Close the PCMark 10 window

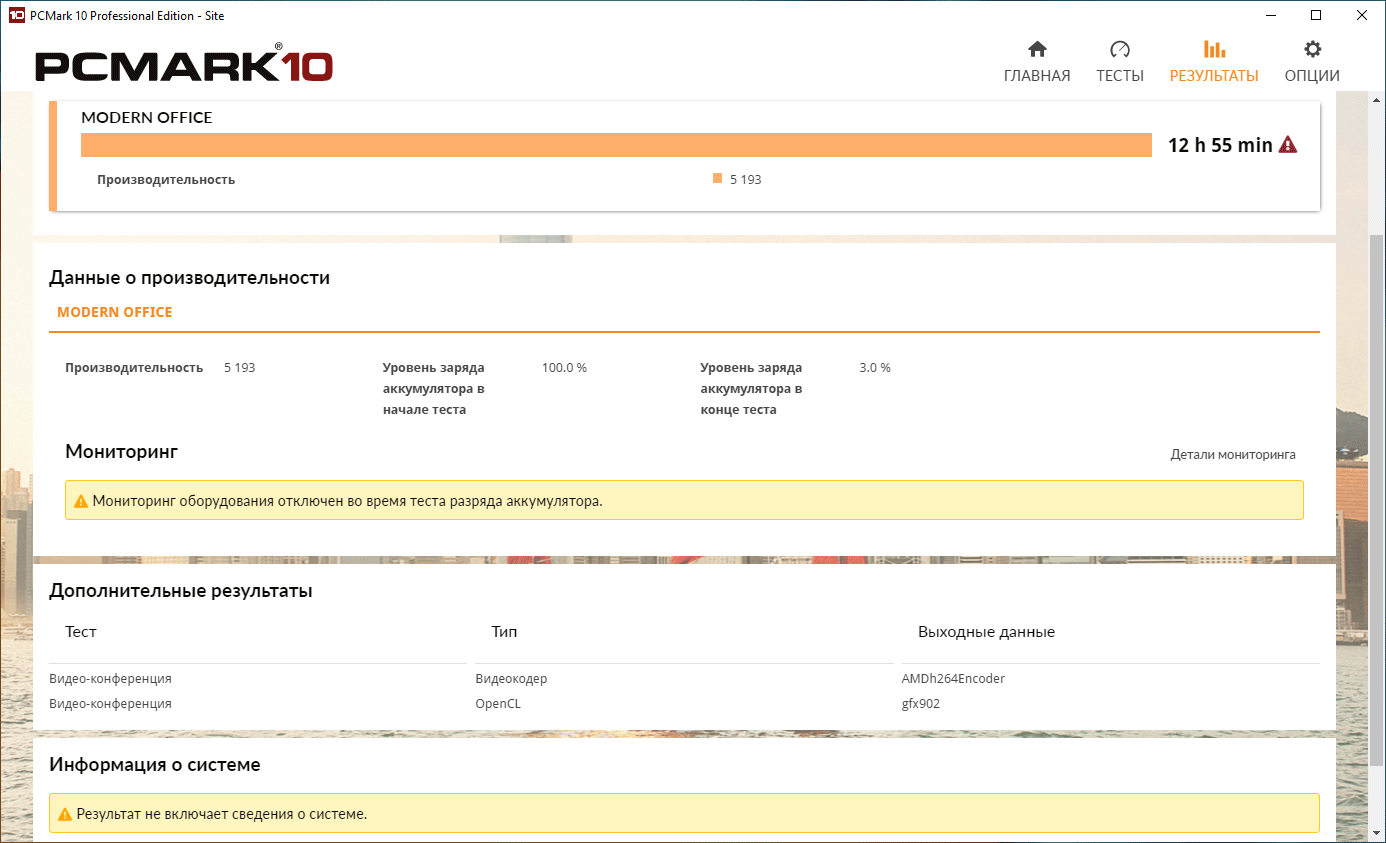coord(1362,15)
